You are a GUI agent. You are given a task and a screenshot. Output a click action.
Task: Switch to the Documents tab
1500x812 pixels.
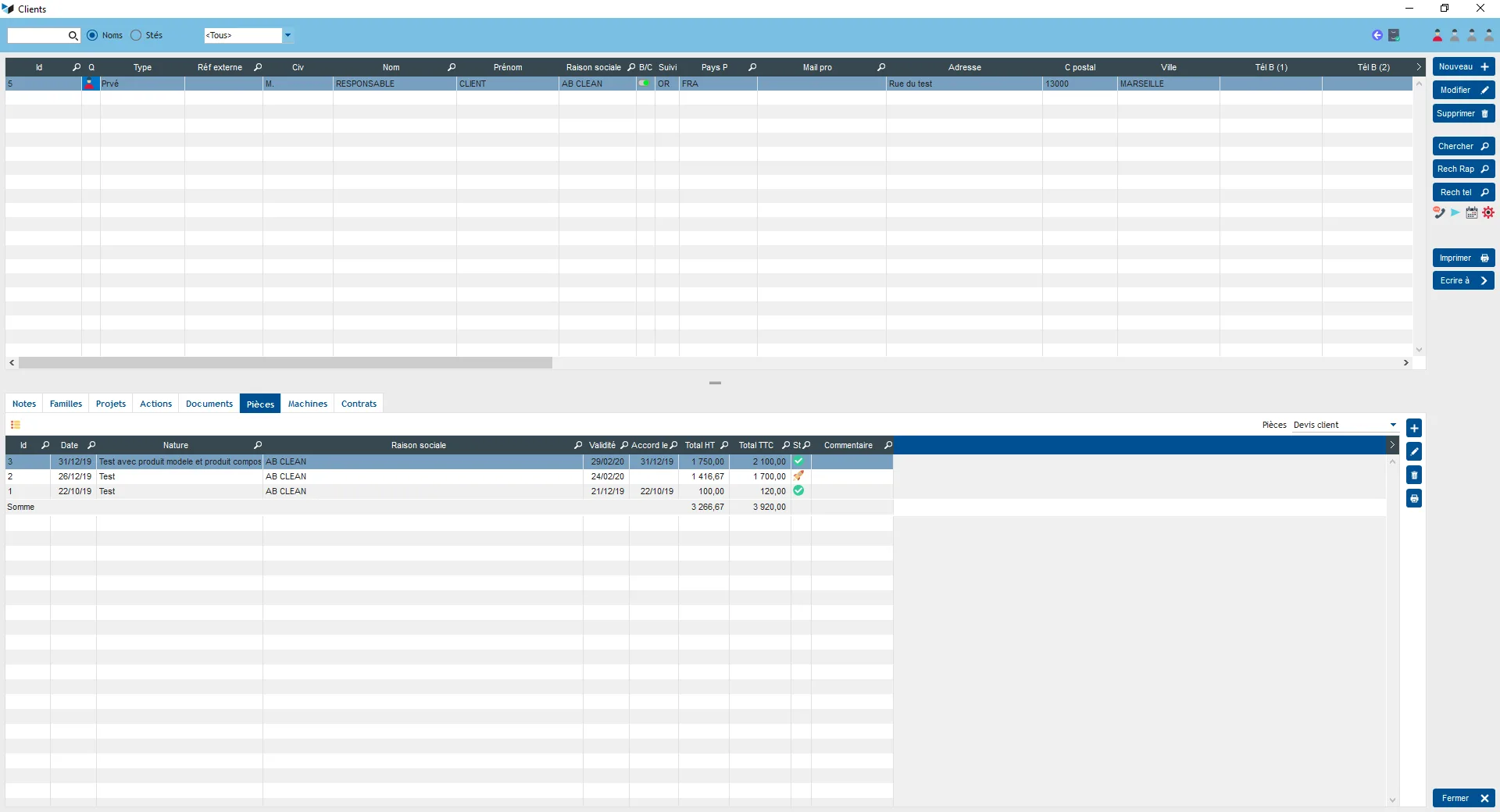pyautogui.click(x=209, y=404)
